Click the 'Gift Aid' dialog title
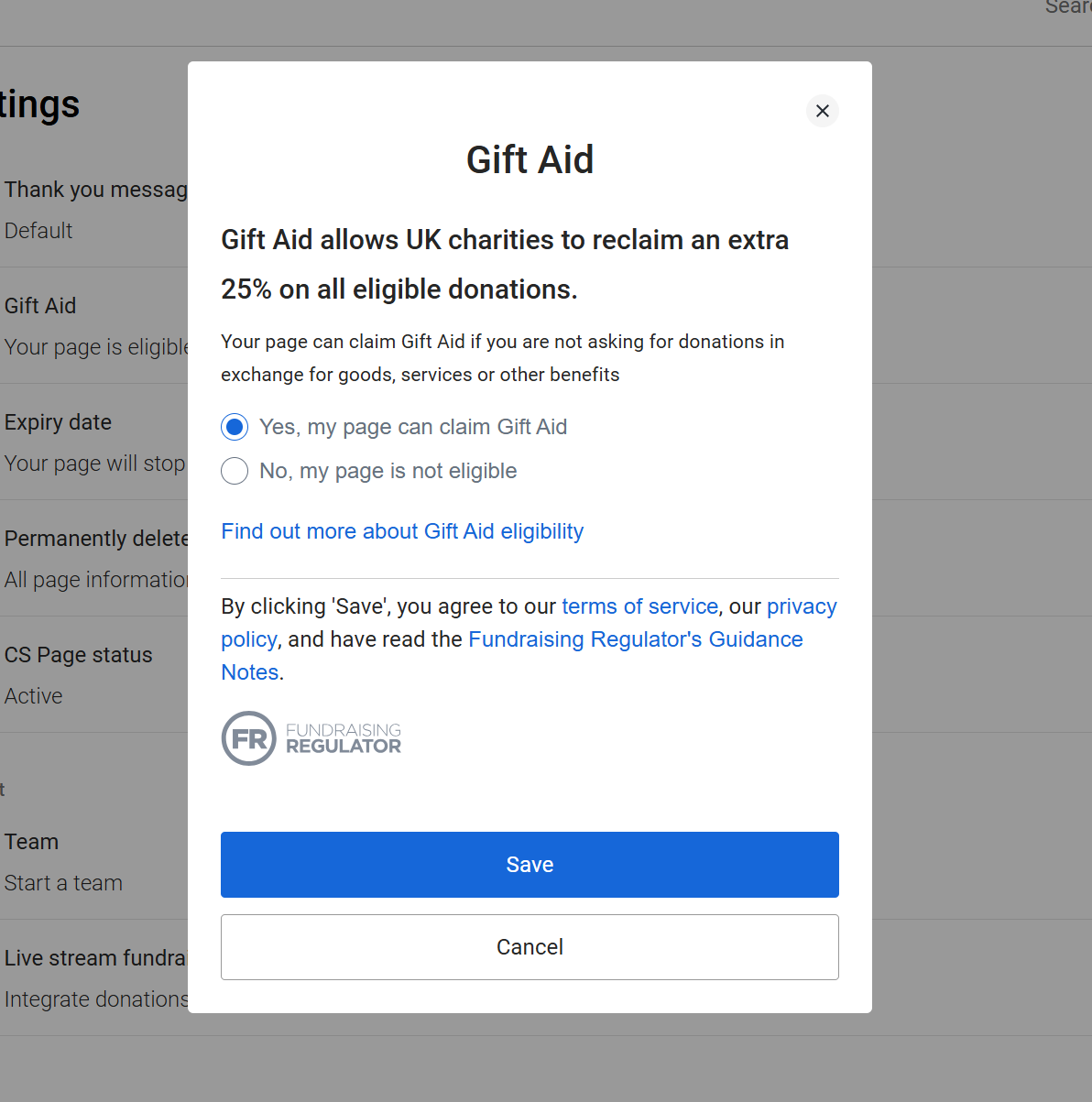The image size is (1092, 1102). pos(530,160)
